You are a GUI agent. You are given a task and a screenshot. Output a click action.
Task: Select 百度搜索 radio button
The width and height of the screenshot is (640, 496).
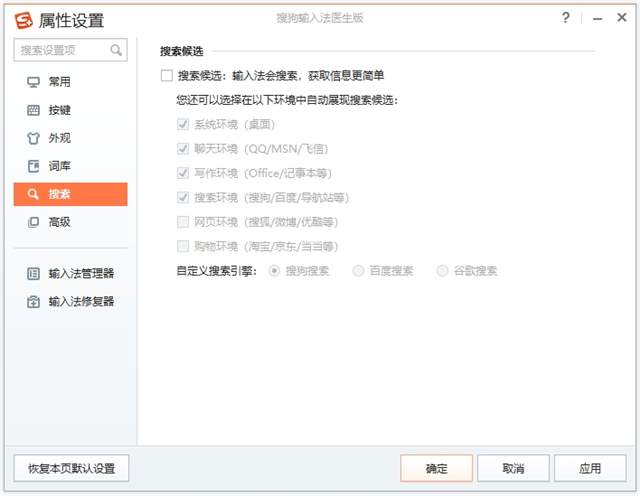pyautogui.click(x=358, y=271)
